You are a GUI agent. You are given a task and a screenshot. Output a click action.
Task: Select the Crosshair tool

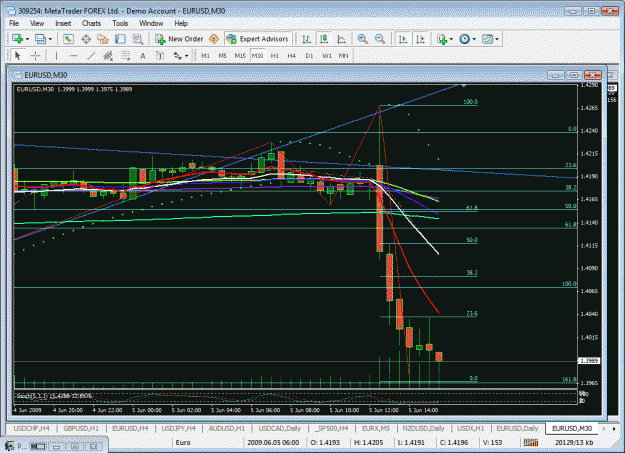click(x=35, y=55)
